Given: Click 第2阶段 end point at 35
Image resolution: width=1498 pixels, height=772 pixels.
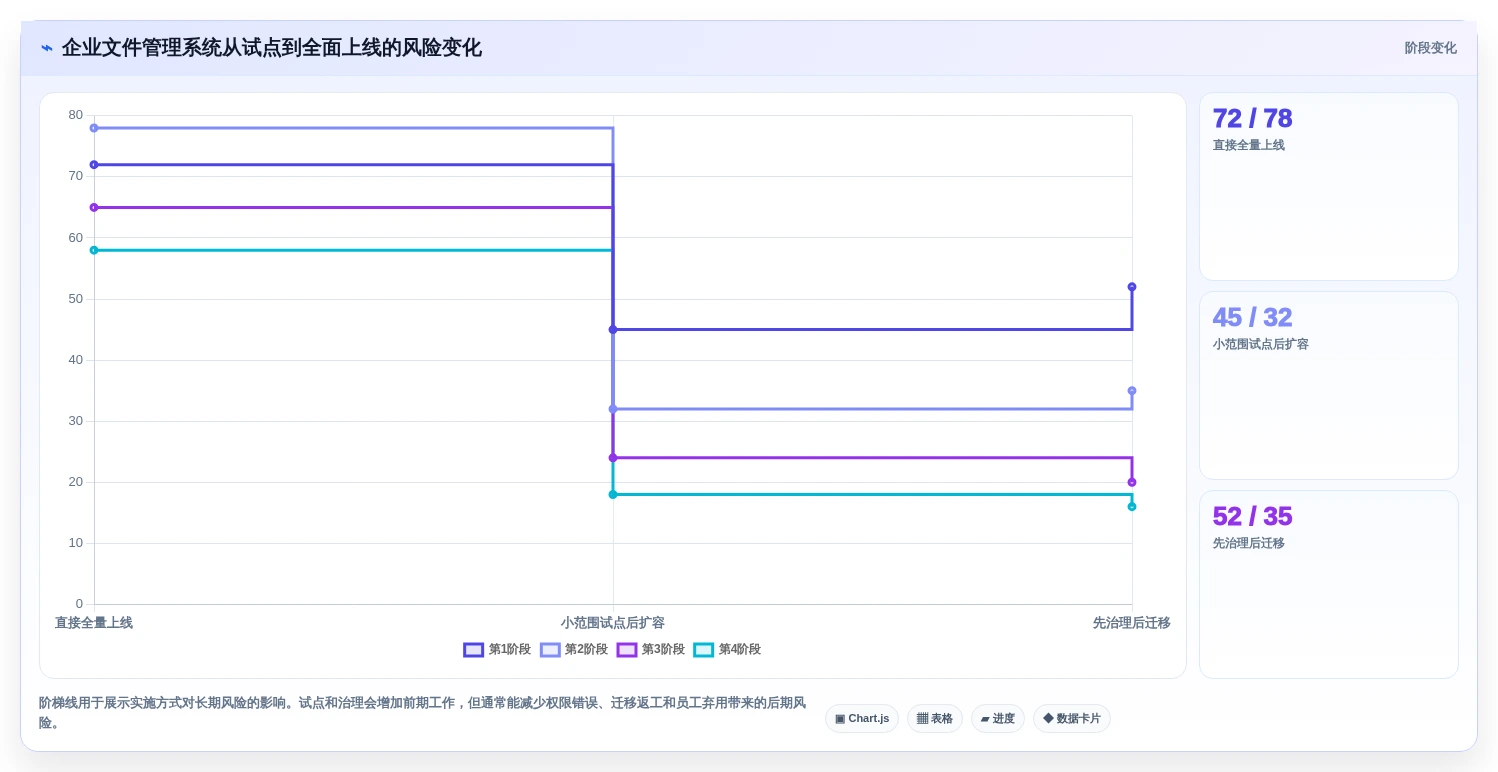Looking at the screenshot, I should (1132, 391).
